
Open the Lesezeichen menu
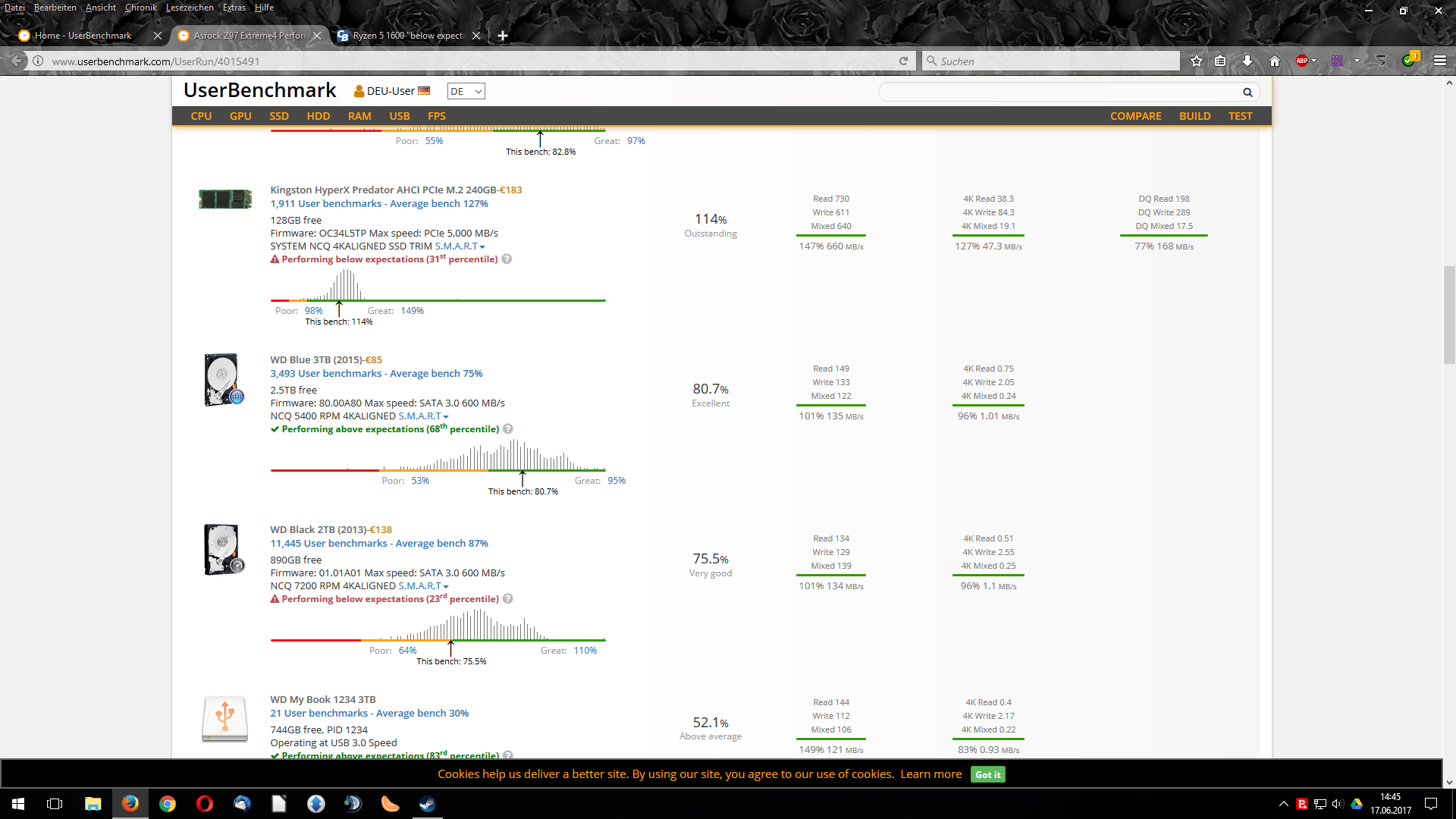(x=190, y=8)
